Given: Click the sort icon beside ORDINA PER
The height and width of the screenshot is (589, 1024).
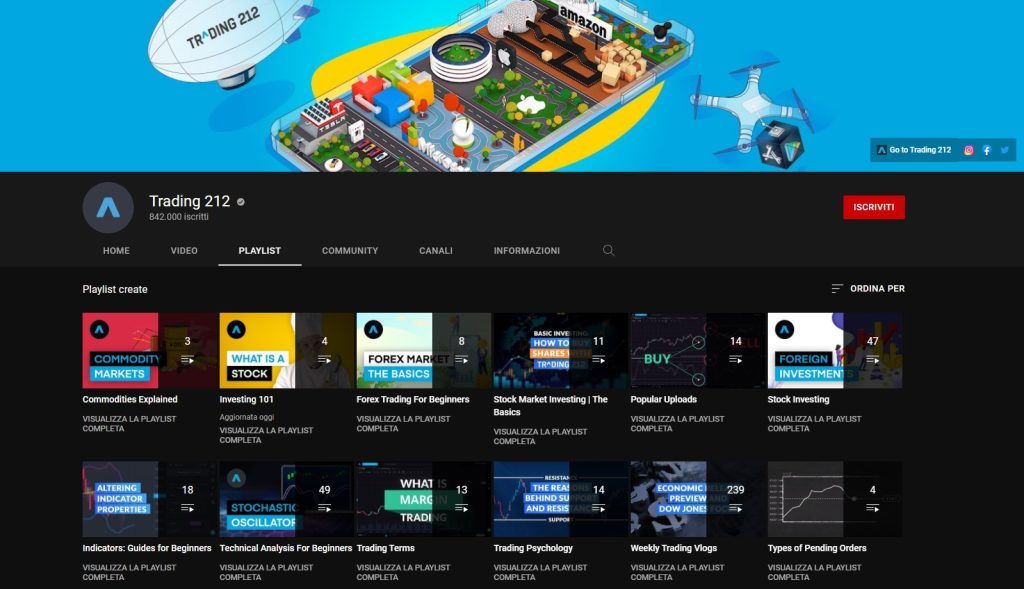Looking at the screenshot, I should 838,287.
